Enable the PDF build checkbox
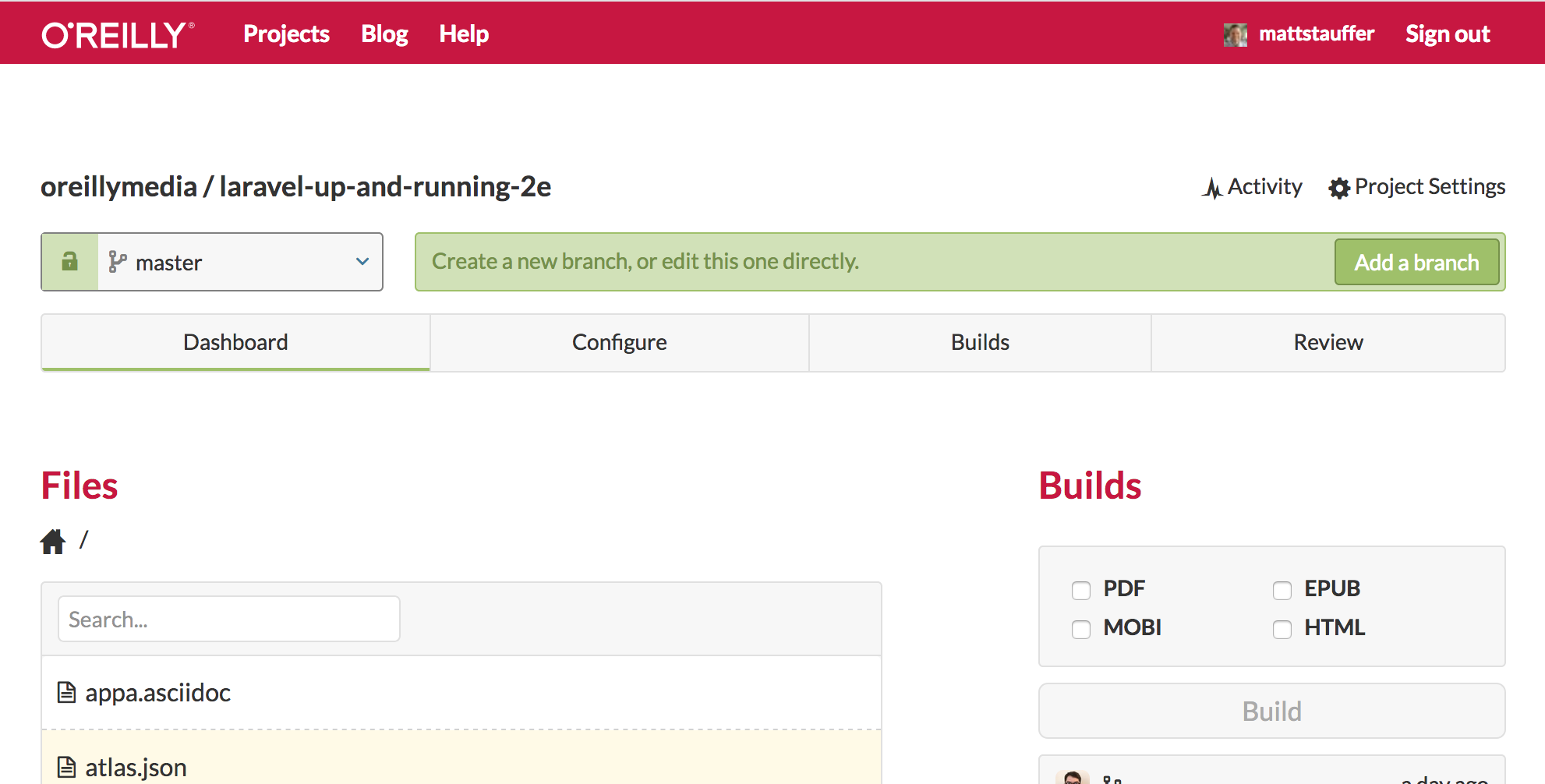The height and width of the screenshot is (784, 1545). (x=1081, y=590)
